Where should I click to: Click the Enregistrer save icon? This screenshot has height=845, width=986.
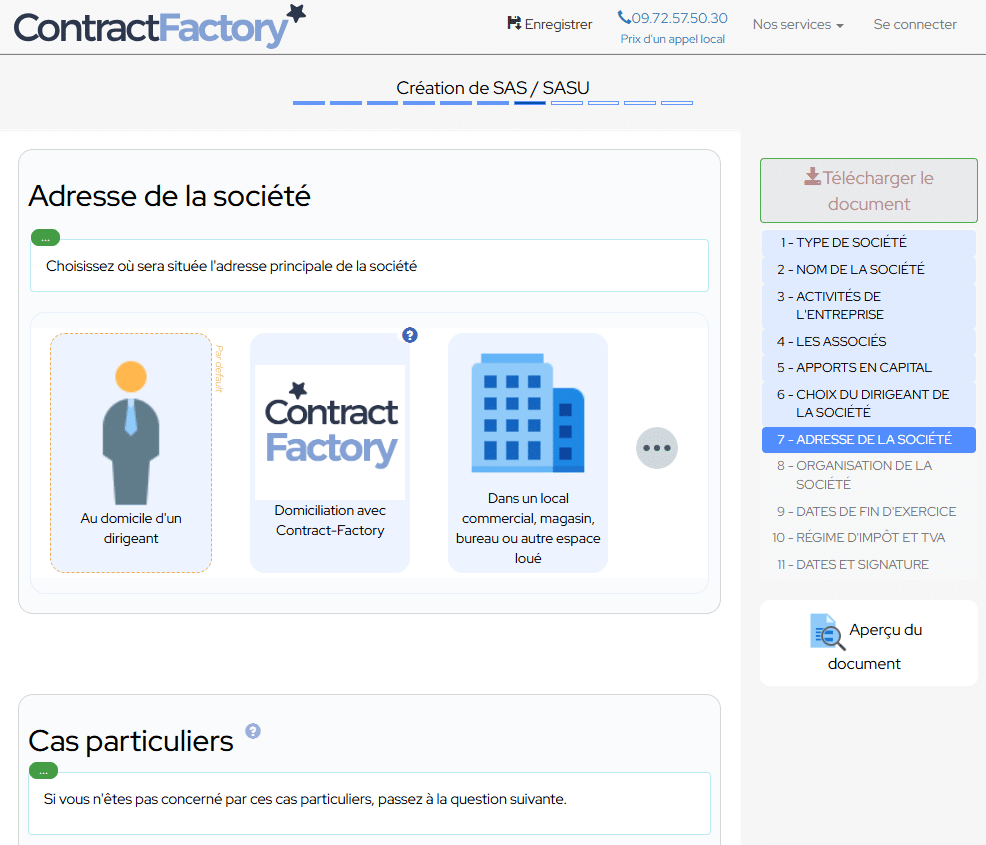pyautogui.click(x=515, y=23)
